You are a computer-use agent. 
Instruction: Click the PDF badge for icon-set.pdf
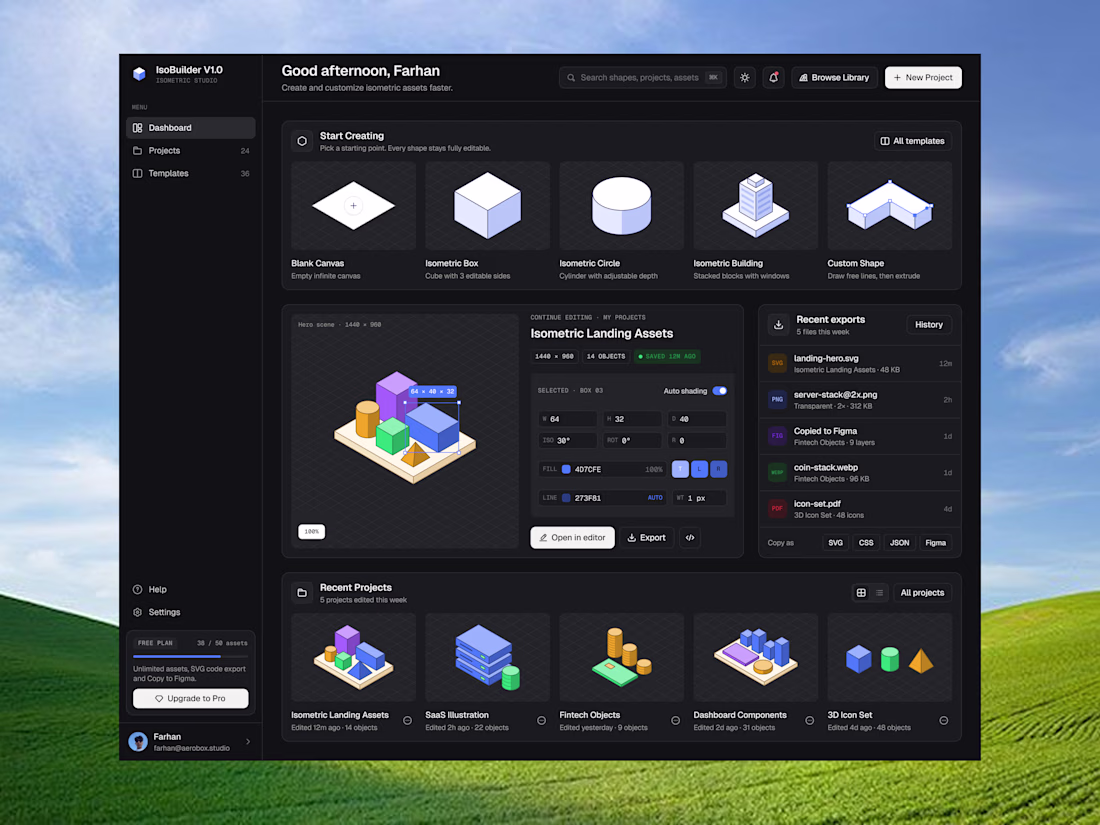777,509
